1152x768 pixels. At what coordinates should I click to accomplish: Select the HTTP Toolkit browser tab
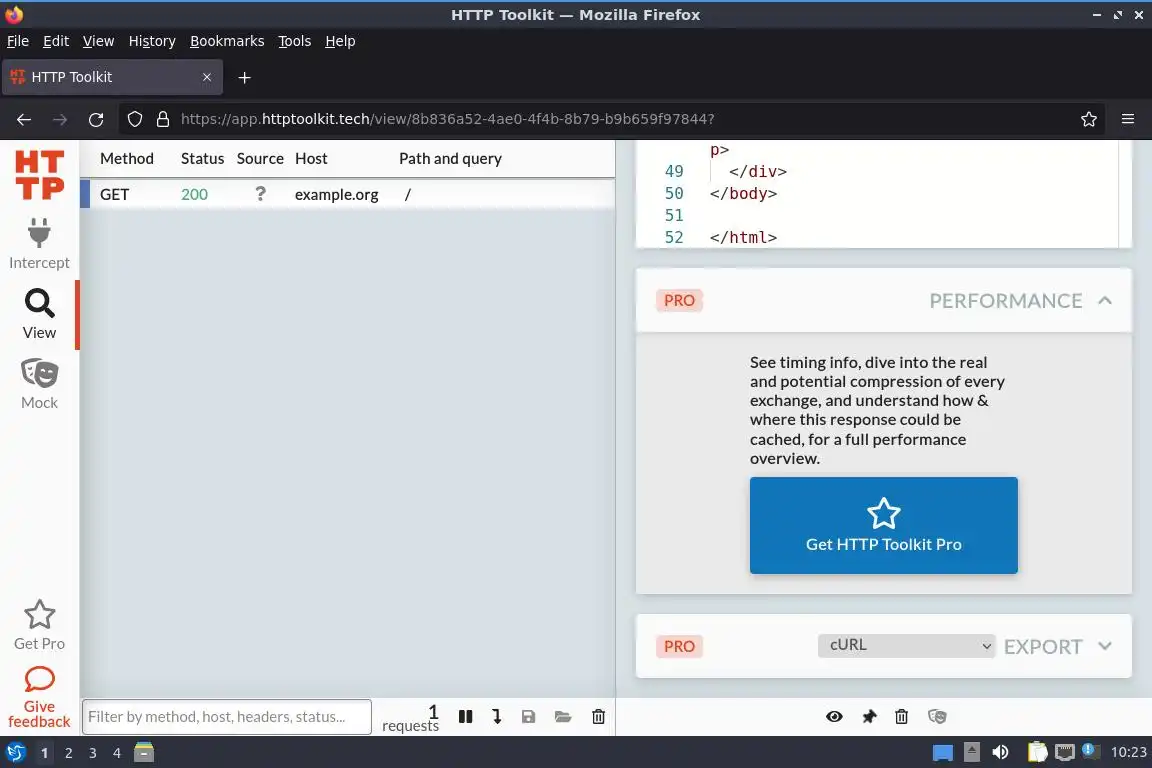[112, 77]
